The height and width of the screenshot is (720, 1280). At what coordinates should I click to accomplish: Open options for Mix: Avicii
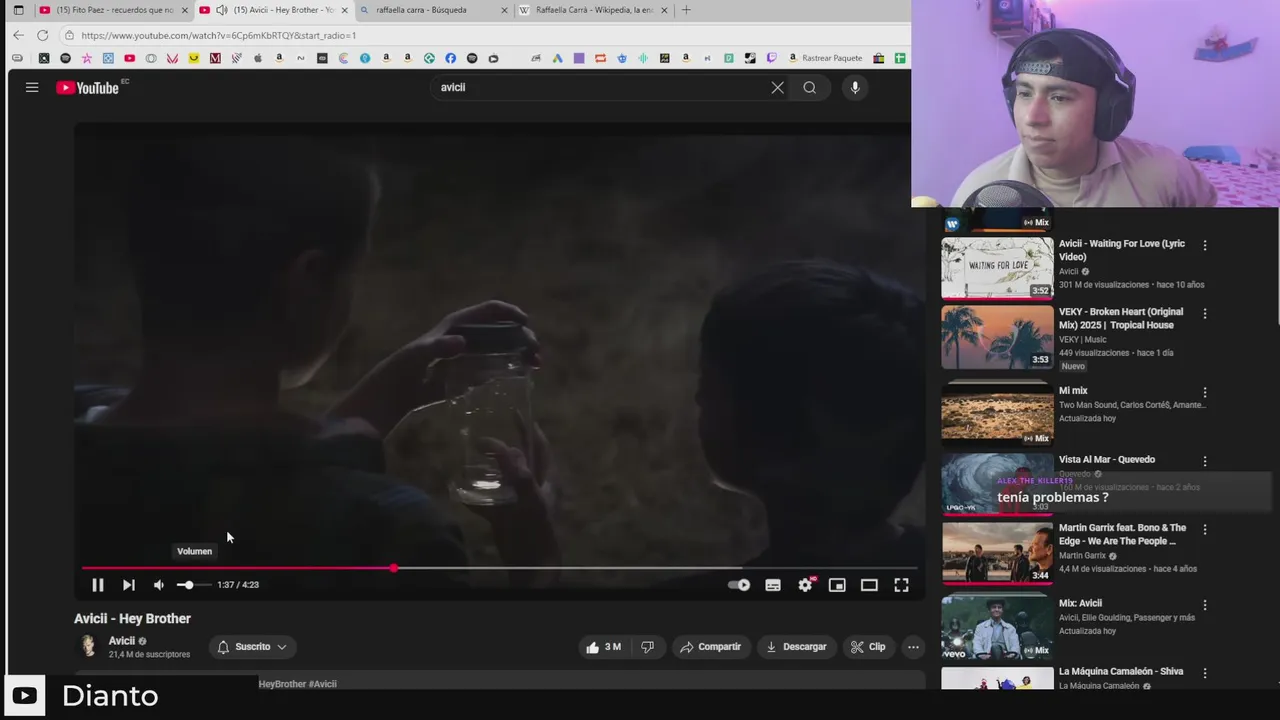tap(1205, 605)
